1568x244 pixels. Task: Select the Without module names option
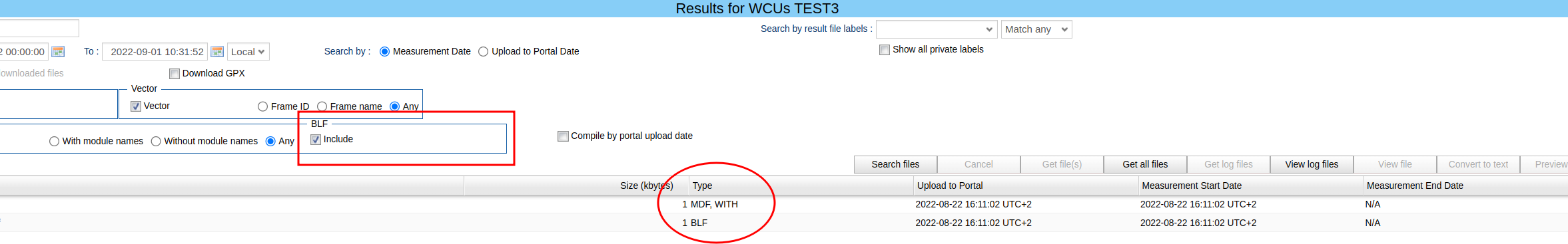point(156,142)
